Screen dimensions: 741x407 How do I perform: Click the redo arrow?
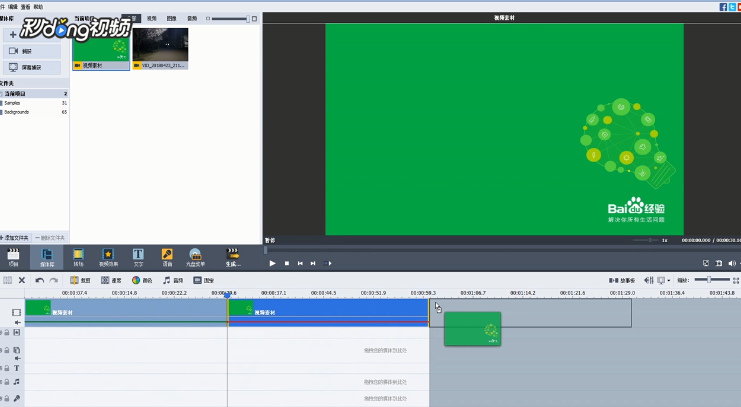click(54, 280)
